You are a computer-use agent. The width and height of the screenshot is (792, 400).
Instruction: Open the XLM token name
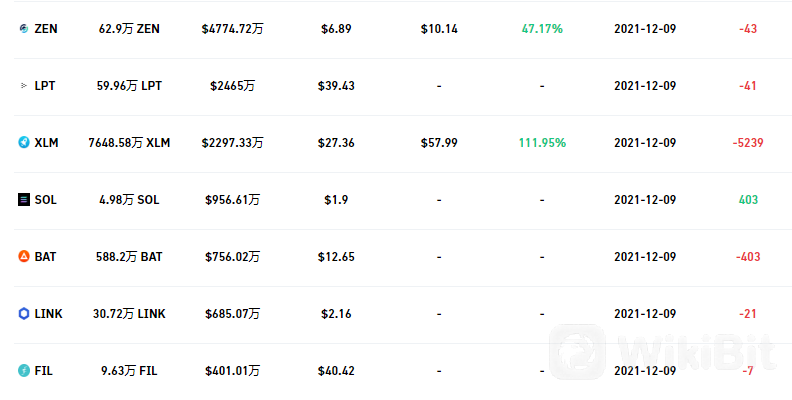46,143
